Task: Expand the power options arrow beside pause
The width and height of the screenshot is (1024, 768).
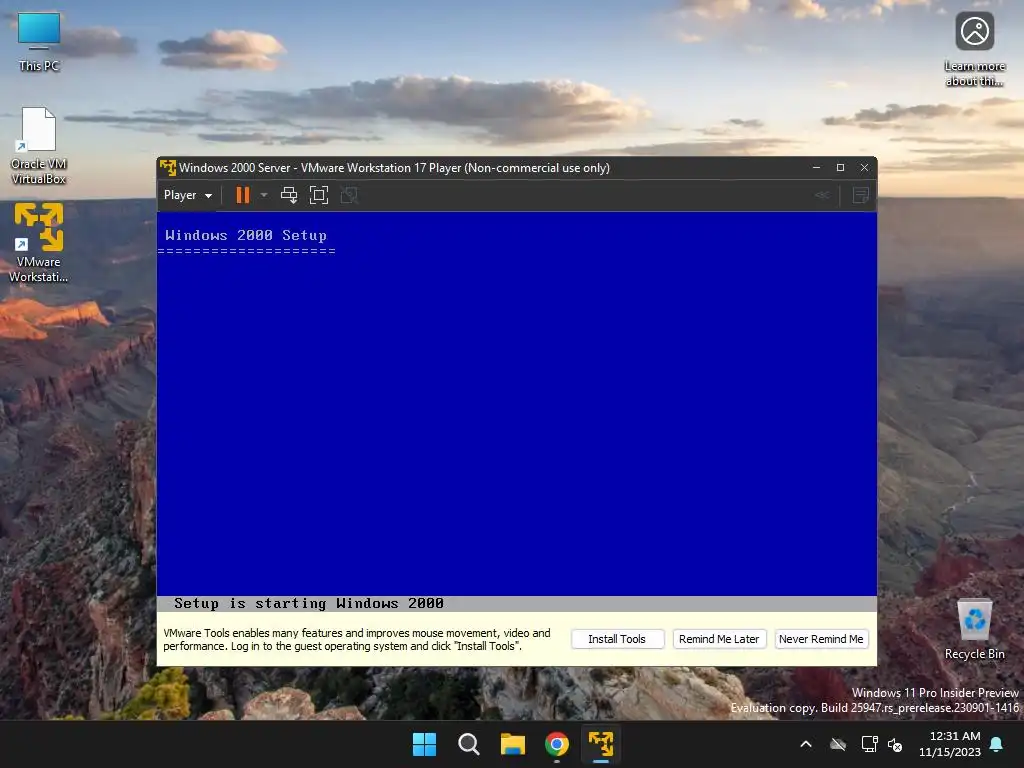Action: pyautogui.click(x=264, y=195)
